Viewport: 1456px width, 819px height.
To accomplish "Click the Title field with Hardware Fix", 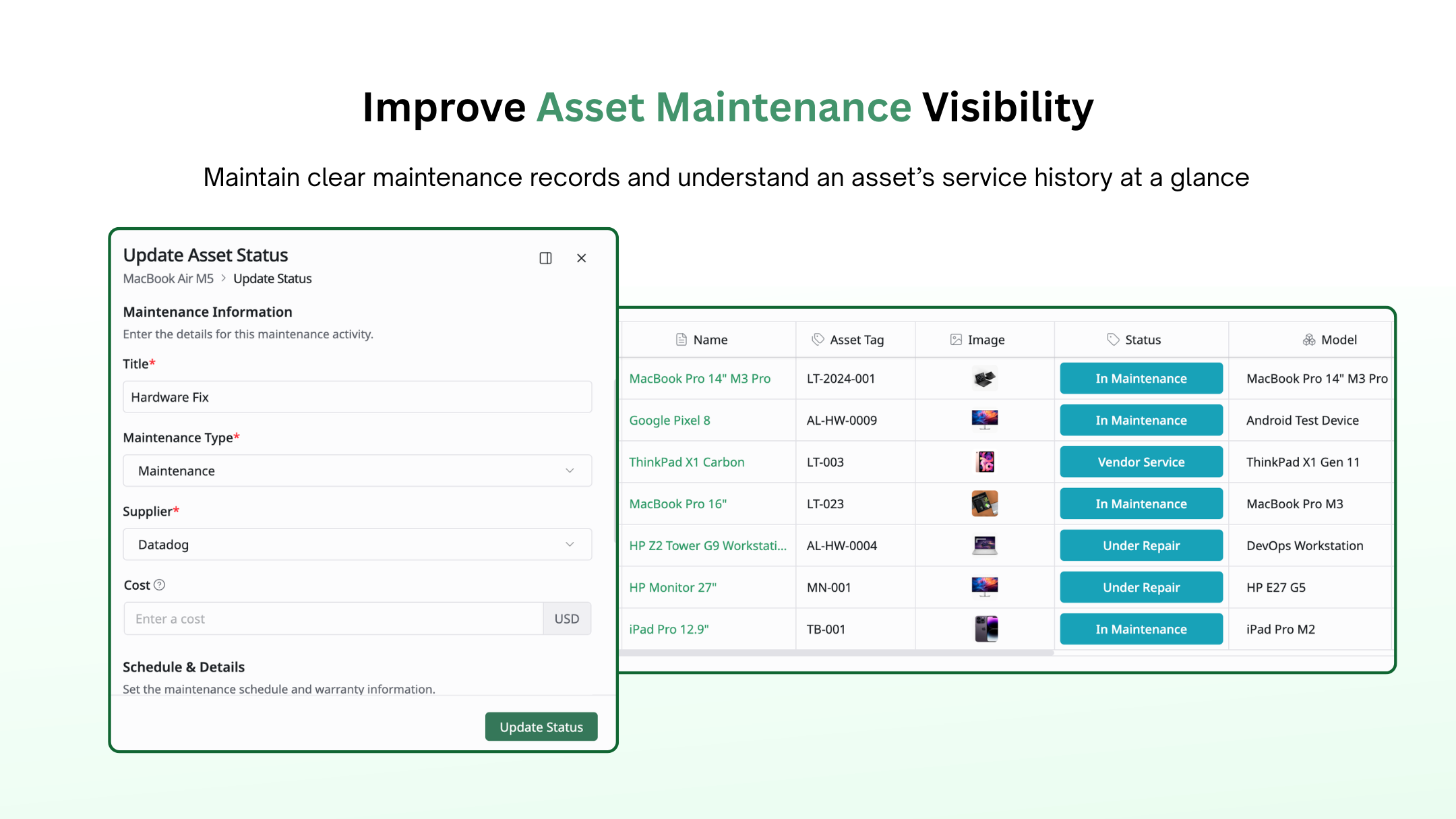I will (x=357, y=397).
